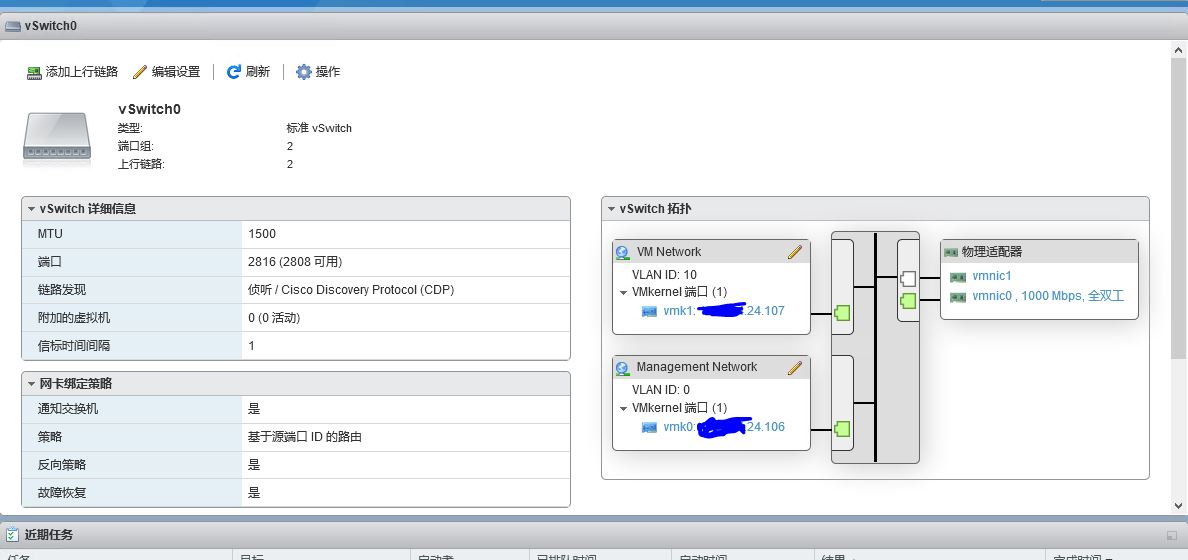Click the Add uplink (添加上行链路) icon
Screen dimensions: 1188x560
[x=35, y=72]
